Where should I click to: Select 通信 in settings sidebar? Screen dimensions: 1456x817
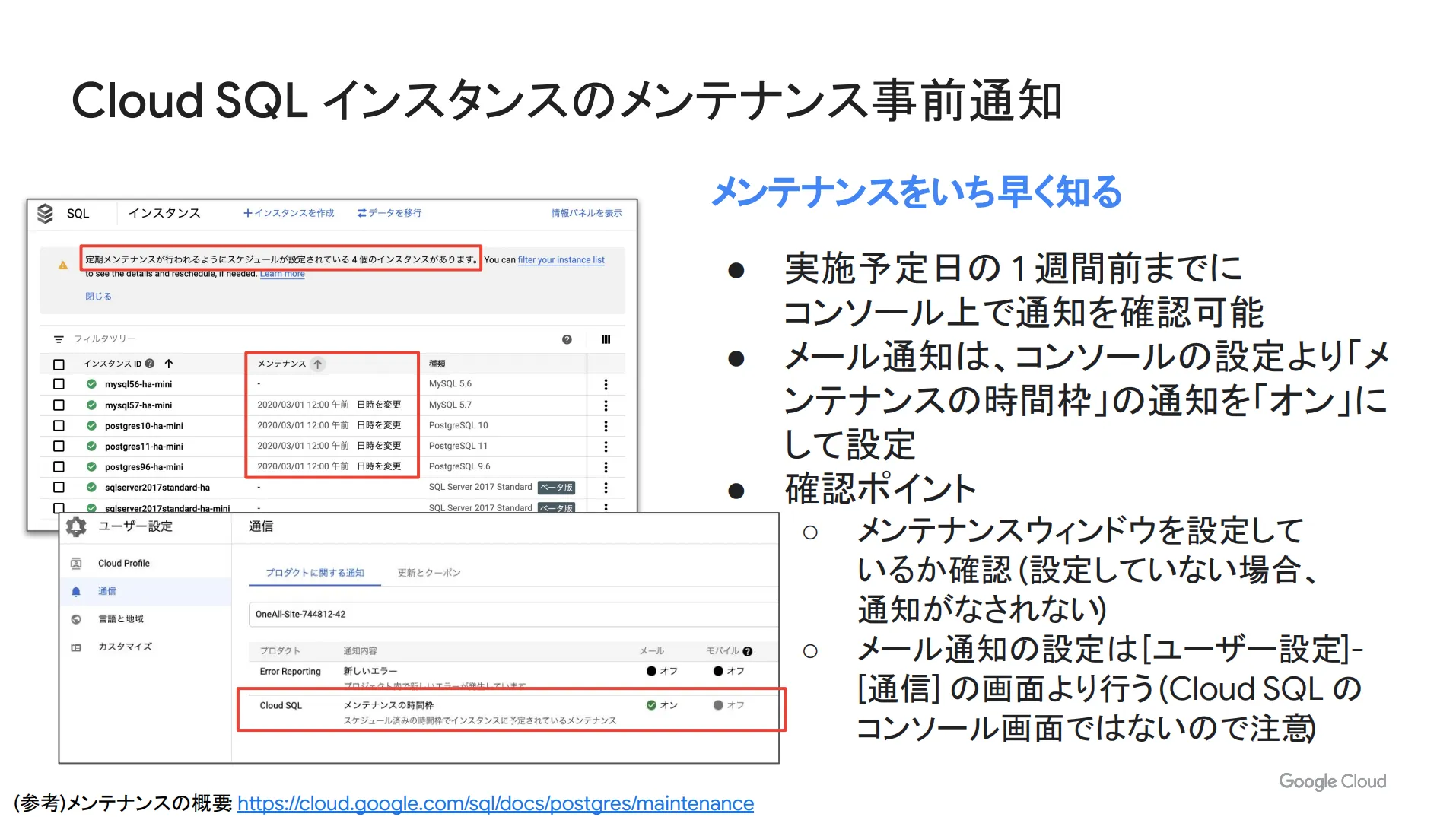145,592
